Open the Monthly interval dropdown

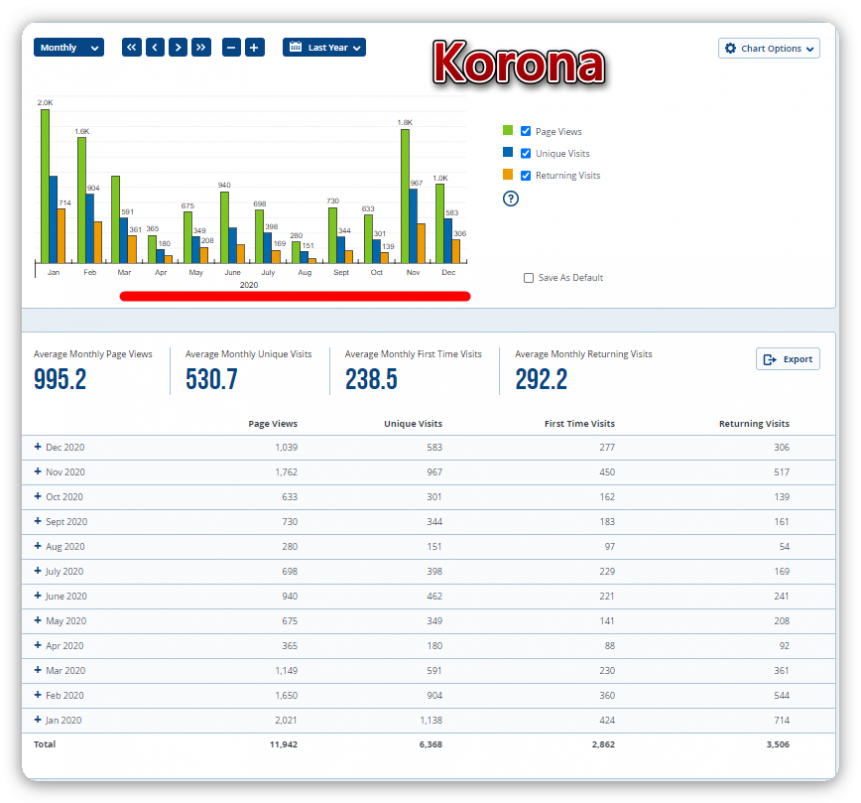coord(68,47)
